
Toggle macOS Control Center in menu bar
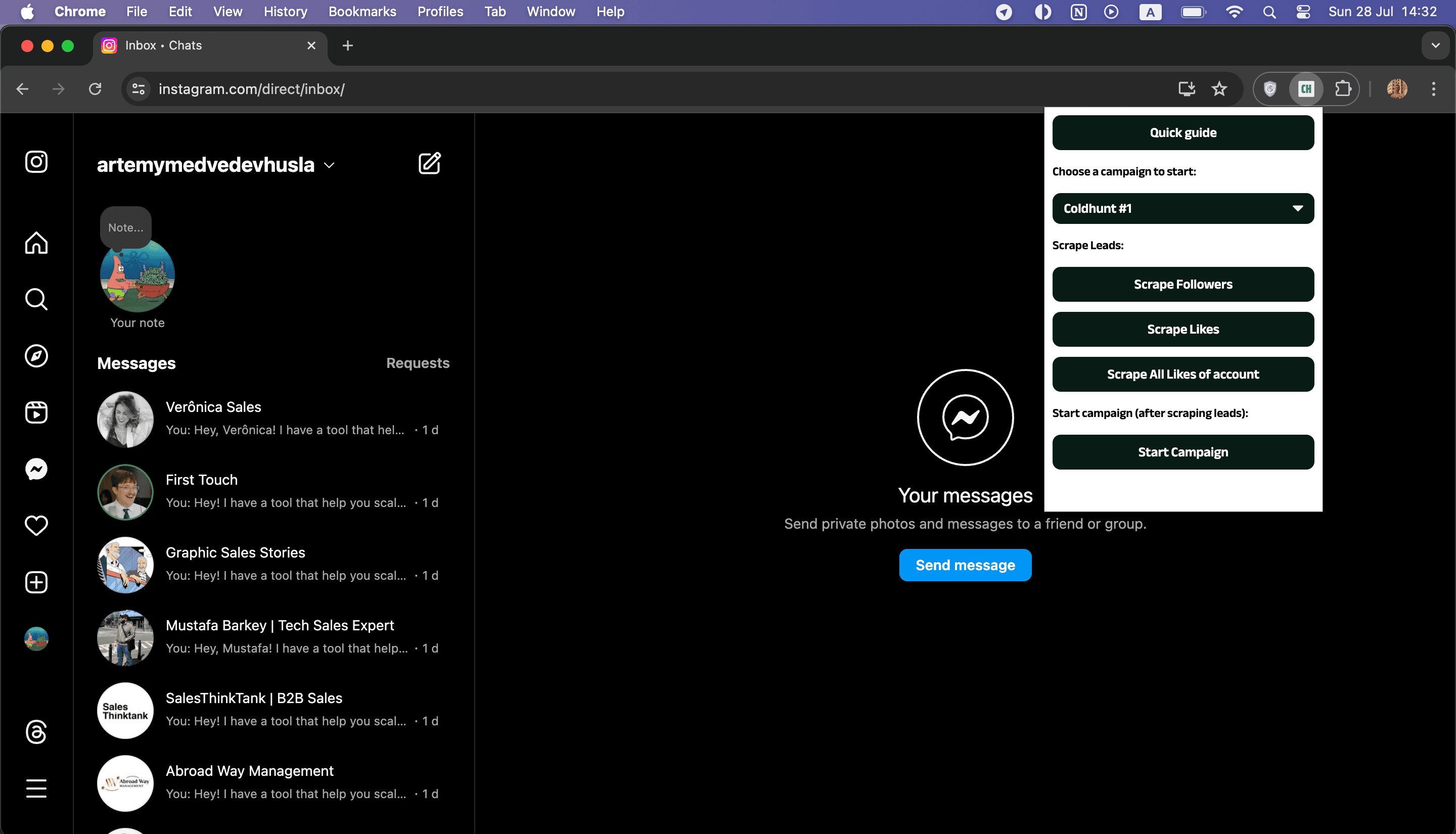[1303, 12]
